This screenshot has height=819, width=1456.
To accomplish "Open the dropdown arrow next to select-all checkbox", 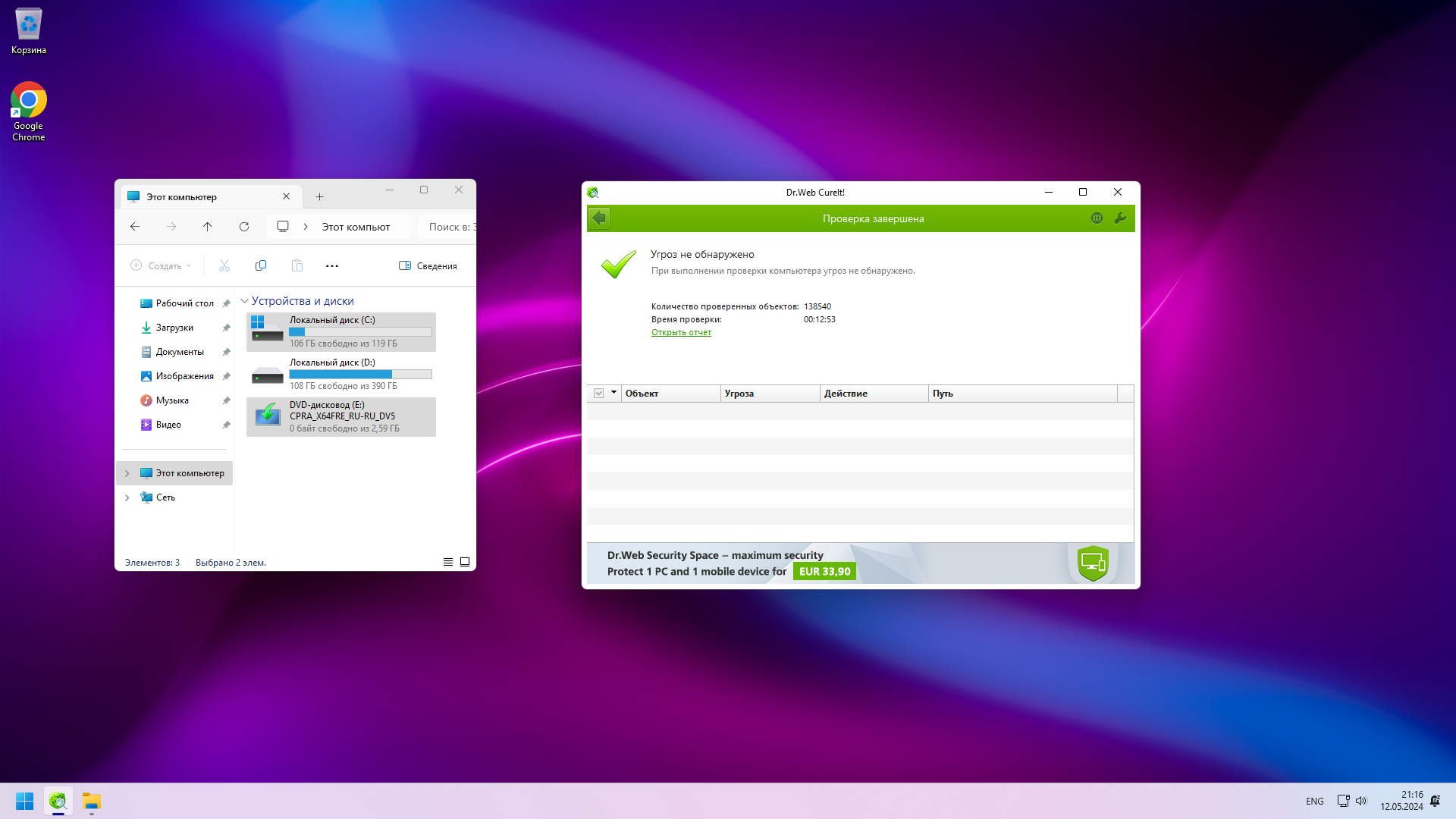I will point(613,393).
